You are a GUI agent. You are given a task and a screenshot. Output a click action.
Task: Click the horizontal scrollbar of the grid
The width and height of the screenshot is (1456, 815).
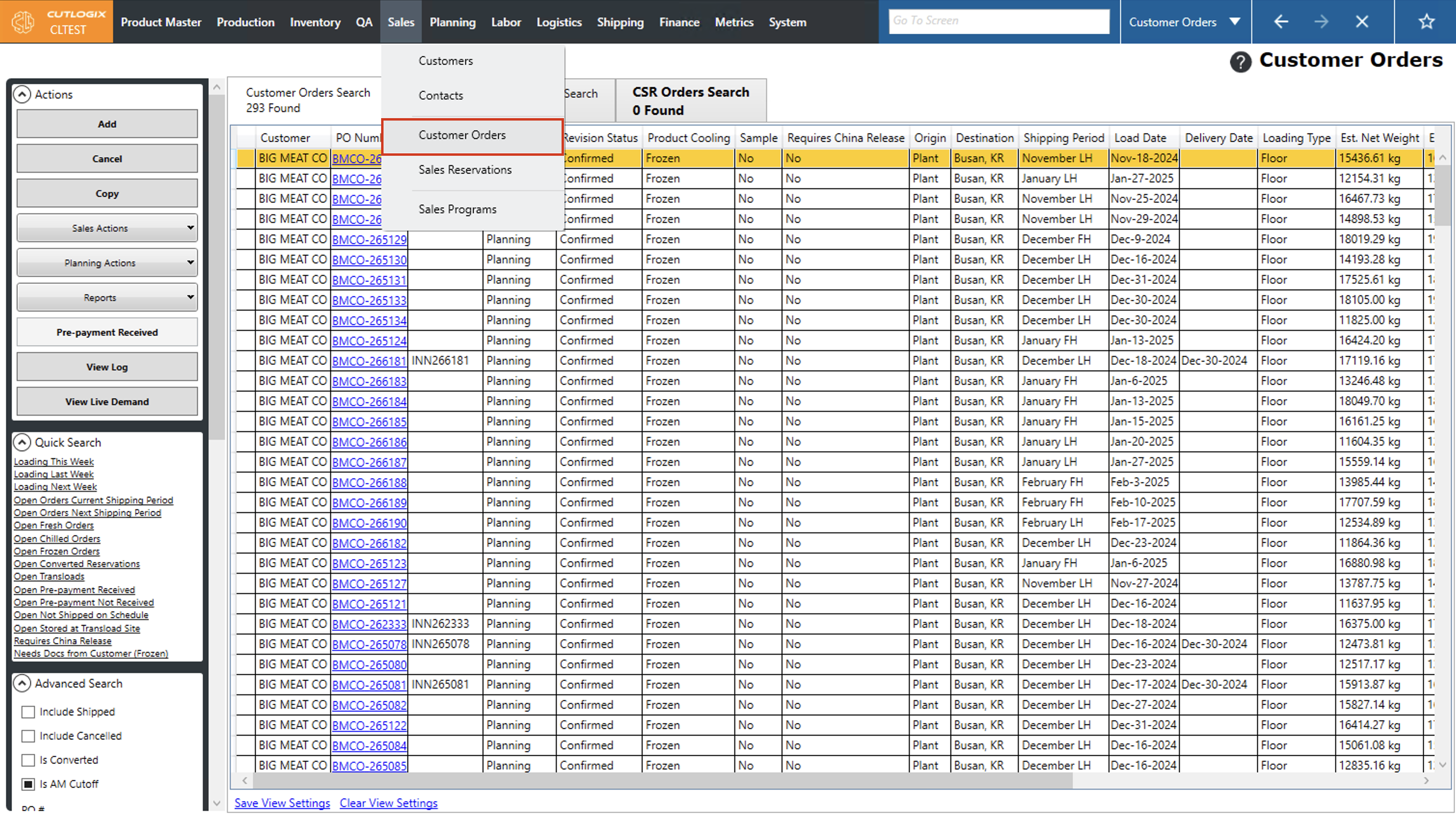pos(661,781)
